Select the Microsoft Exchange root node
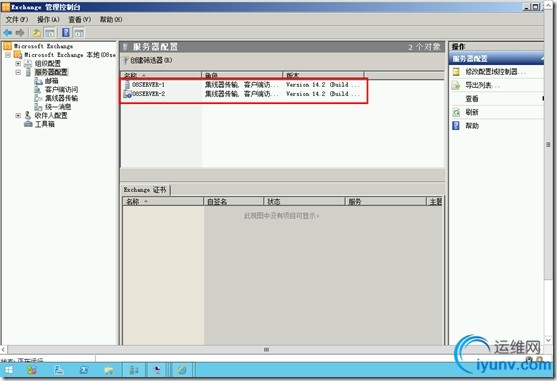This screenshot has height=381, width=557. [43, 46]
